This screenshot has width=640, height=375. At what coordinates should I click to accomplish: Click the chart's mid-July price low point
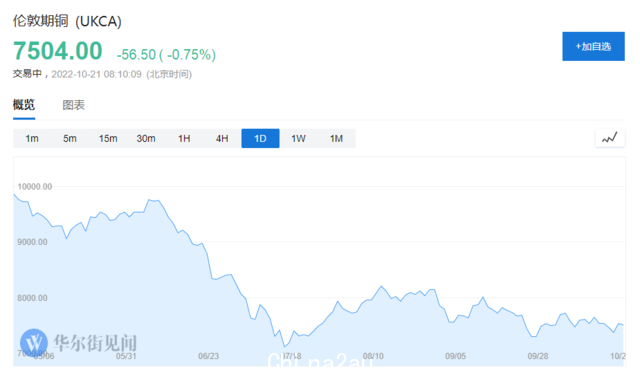click(285, 347)
